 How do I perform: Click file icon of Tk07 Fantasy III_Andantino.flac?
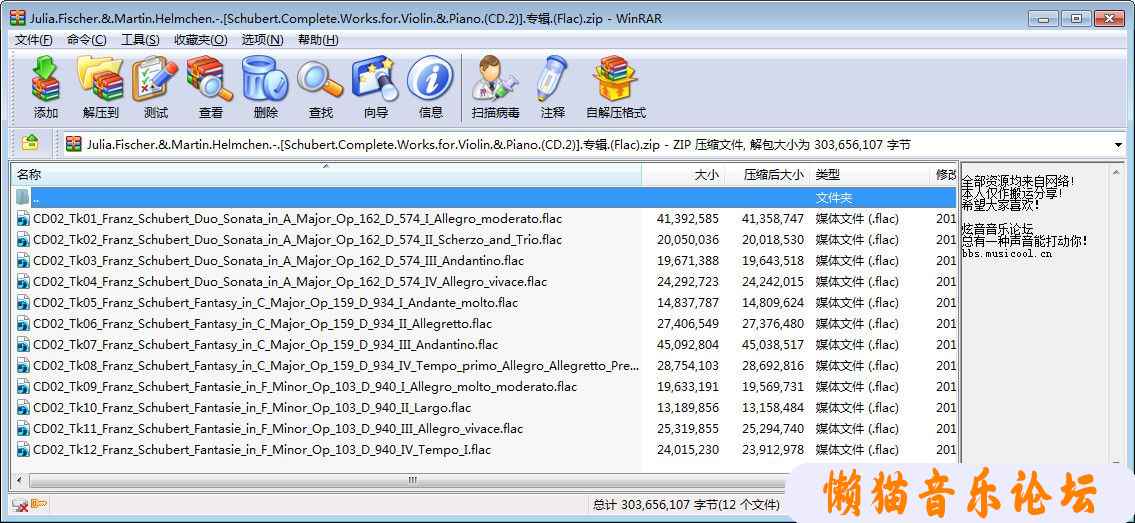(23, 344)
